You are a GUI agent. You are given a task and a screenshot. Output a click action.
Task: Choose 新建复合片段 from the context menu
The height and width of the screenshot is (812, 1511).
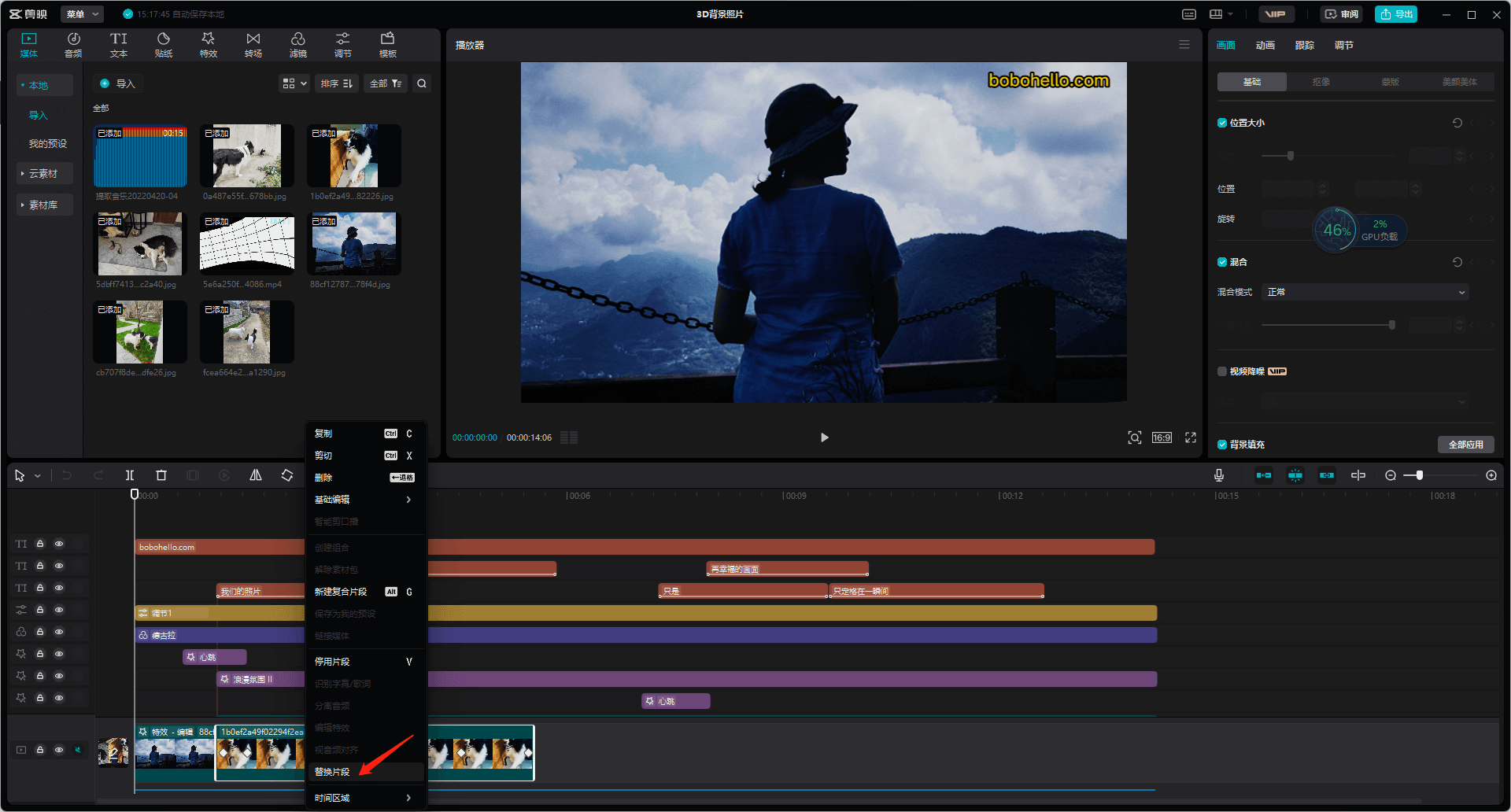pos(366,592)
